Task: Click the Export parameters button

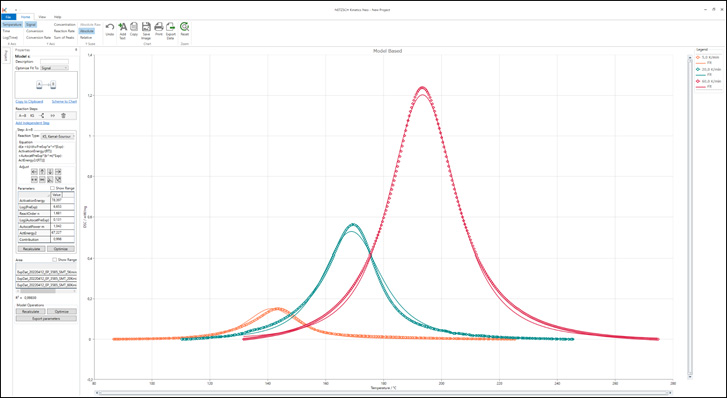Action: 46,319
